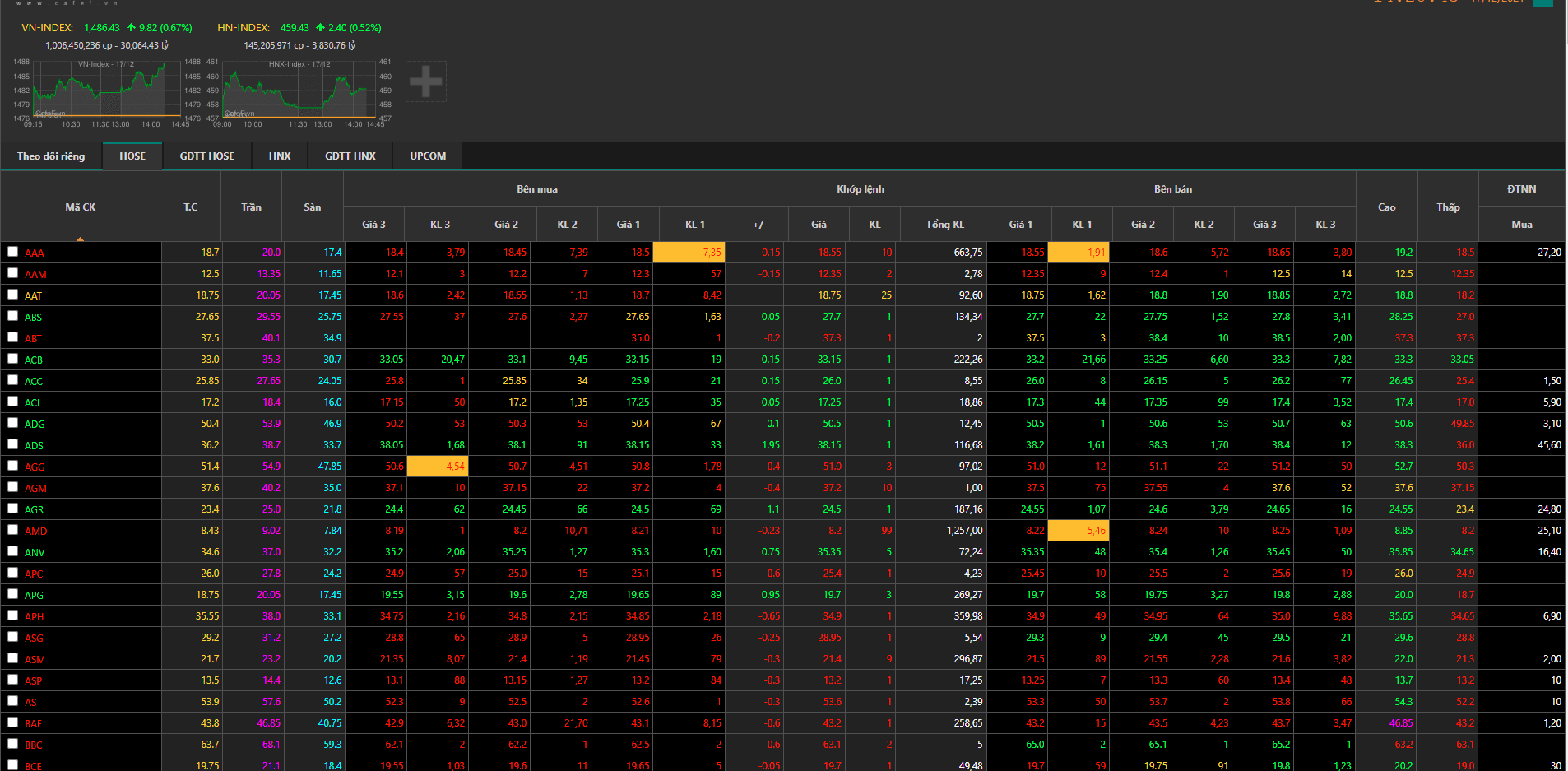This screenshot has height=771, width=1568.
Task: Enable the checkbox beside ABS
Action: [12, 316]
